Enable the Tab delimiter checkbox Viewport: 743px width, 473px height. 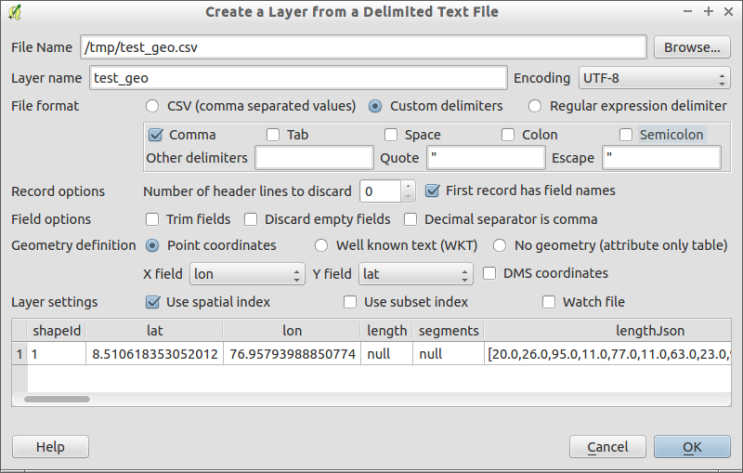273,135
